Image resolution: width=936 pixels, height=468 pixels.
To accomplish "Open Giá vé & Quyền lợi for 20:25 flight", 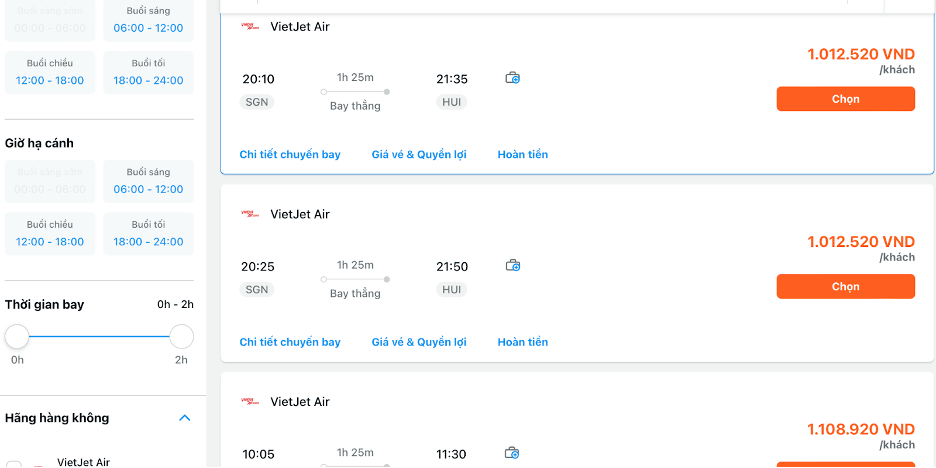I will click(419, 342).
